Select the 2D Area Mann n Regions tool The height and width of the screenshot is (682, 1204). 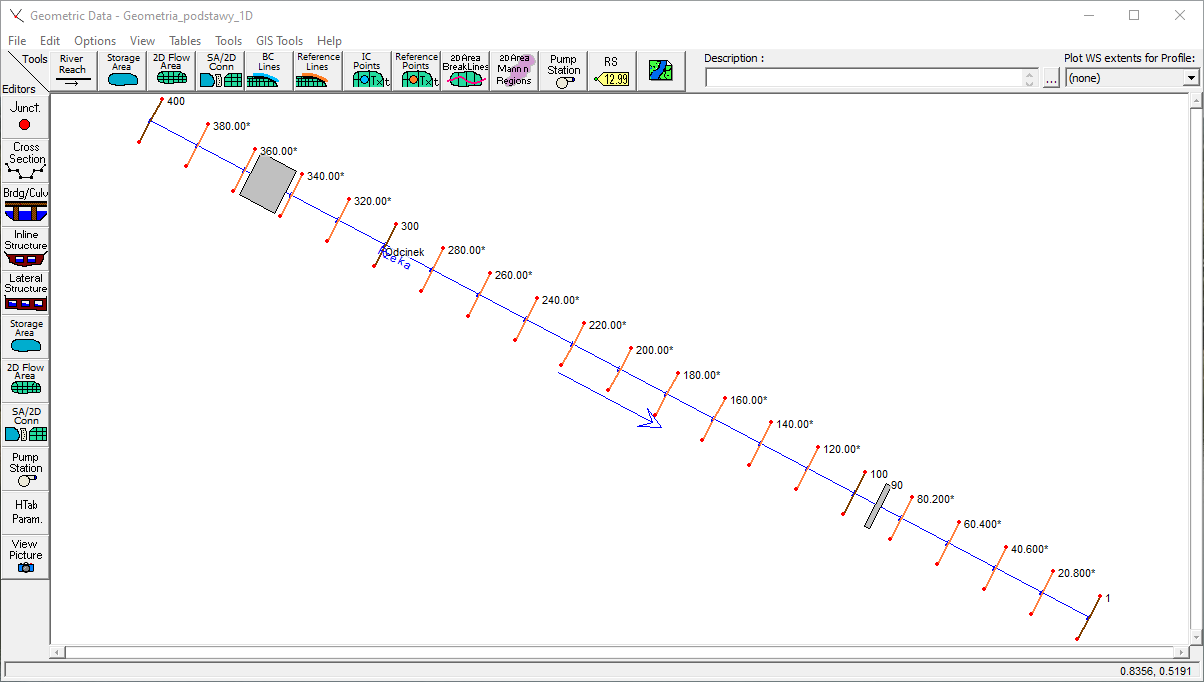(x=514, y=71)
